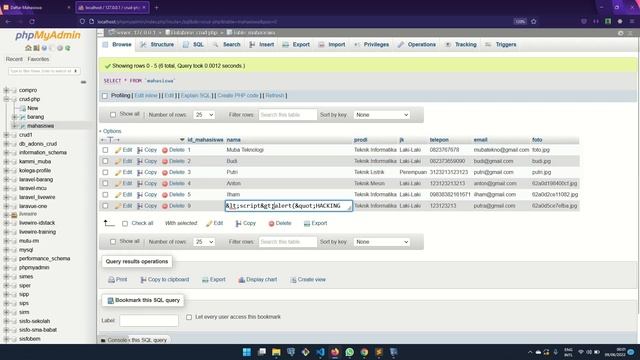Click the Copy icon in the Budi row

click(140, 161)
